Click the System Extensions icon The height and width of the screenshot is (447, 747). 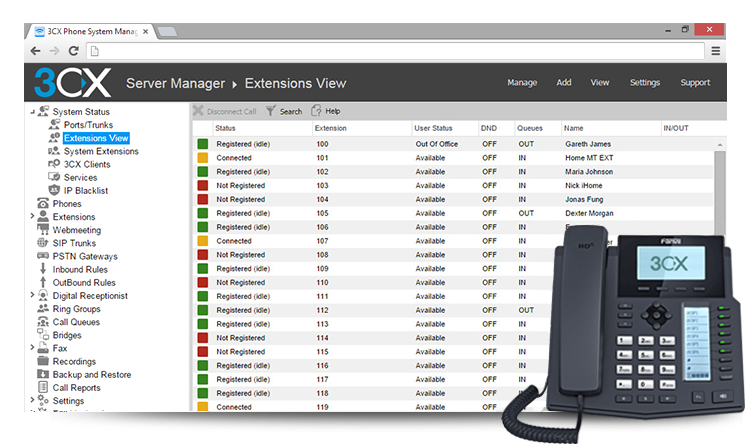54,151
